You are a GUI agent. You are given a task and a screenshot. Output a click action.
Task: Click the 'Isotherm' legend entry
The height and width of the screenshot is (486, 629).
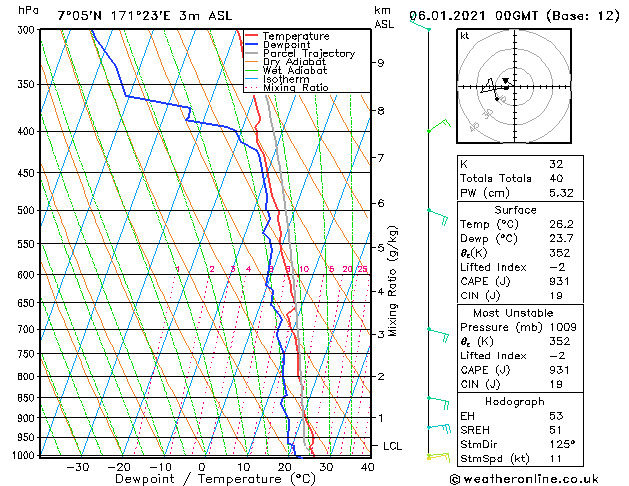coord(286,79)
